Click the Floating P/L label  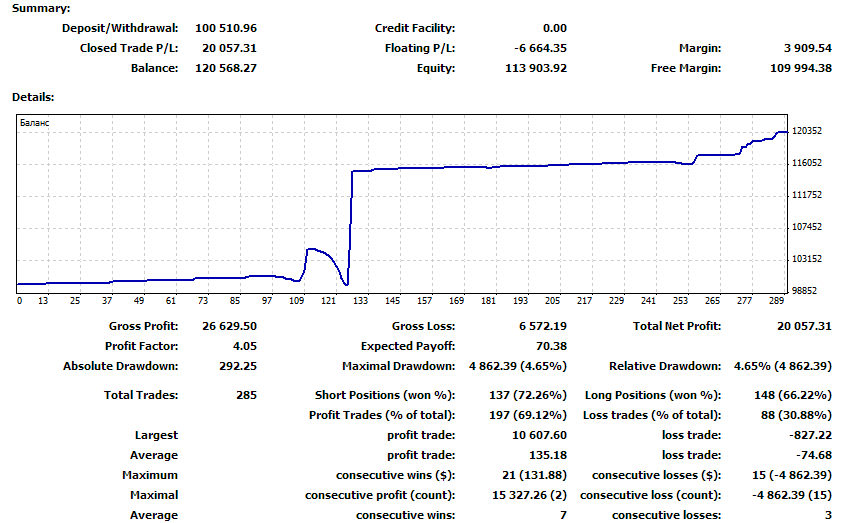[x=420, y=48]
